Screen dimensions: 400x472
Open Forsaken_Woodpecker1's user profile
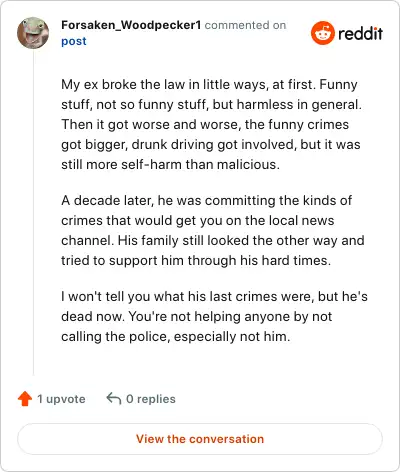pyautogui.click(x=131, y=25)
